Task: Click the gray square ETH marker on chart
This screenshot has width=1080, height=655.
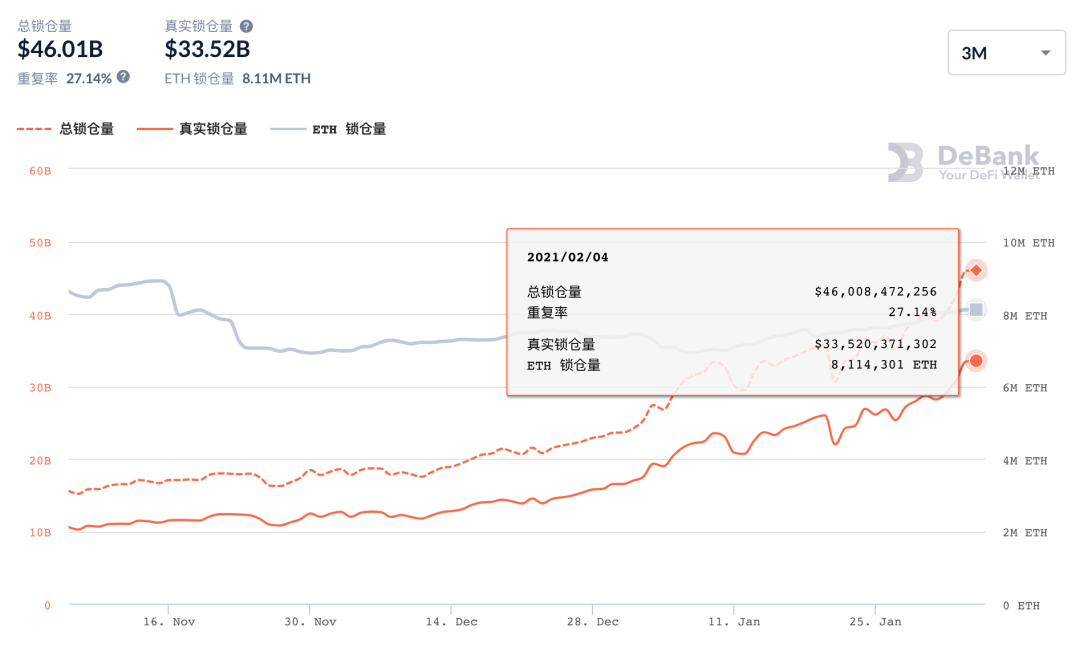Action: point(975,310)
